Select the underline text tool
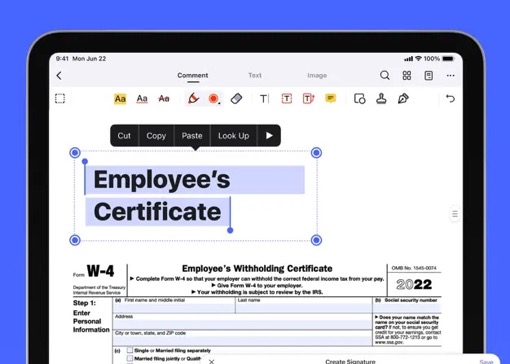This screenshot has width=510, height=364. click(x=142, y=99)
